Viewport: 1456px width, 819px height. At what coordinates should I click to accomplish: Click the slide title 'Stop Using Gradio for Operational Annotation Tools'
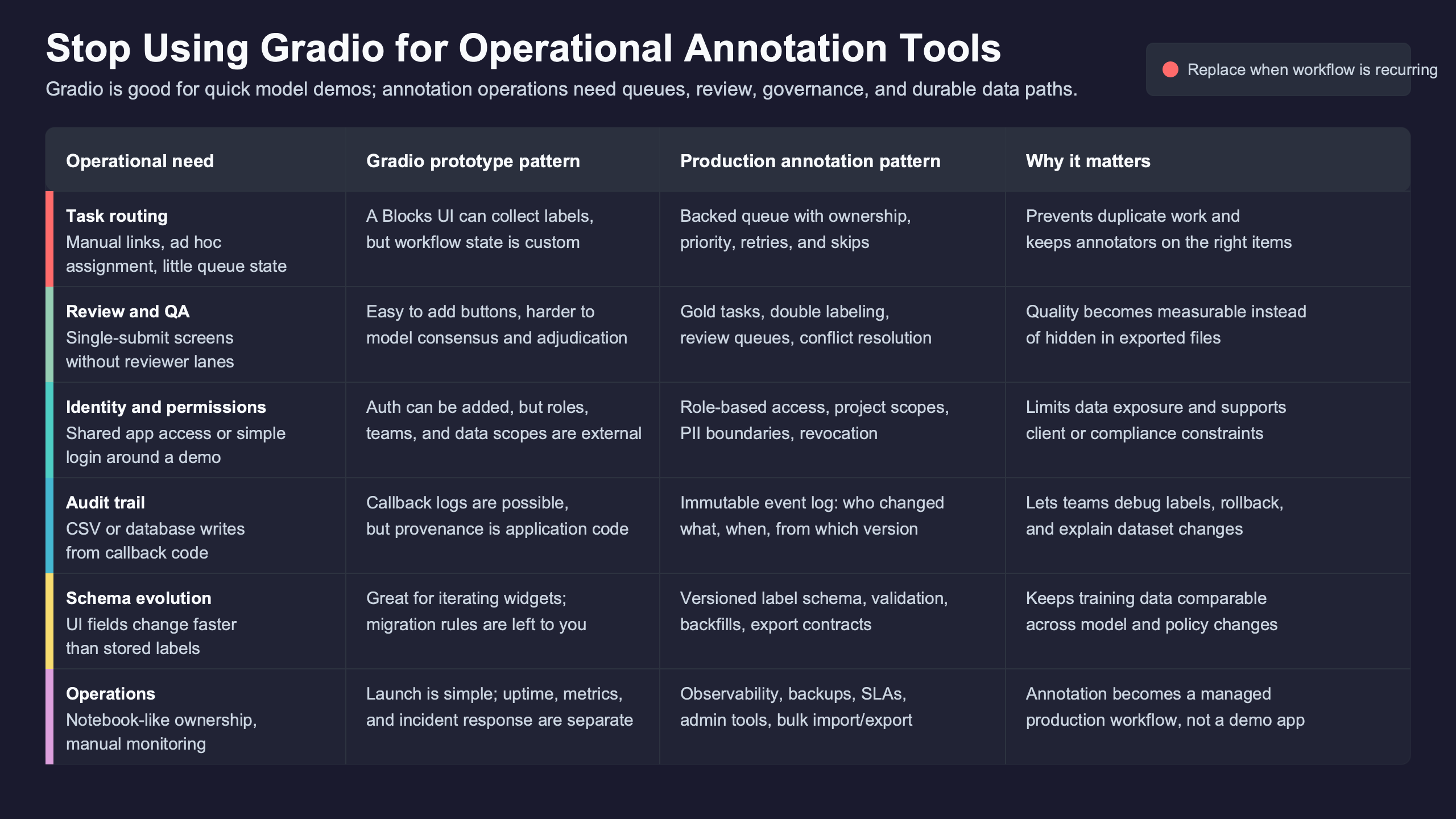click(523, 48)
